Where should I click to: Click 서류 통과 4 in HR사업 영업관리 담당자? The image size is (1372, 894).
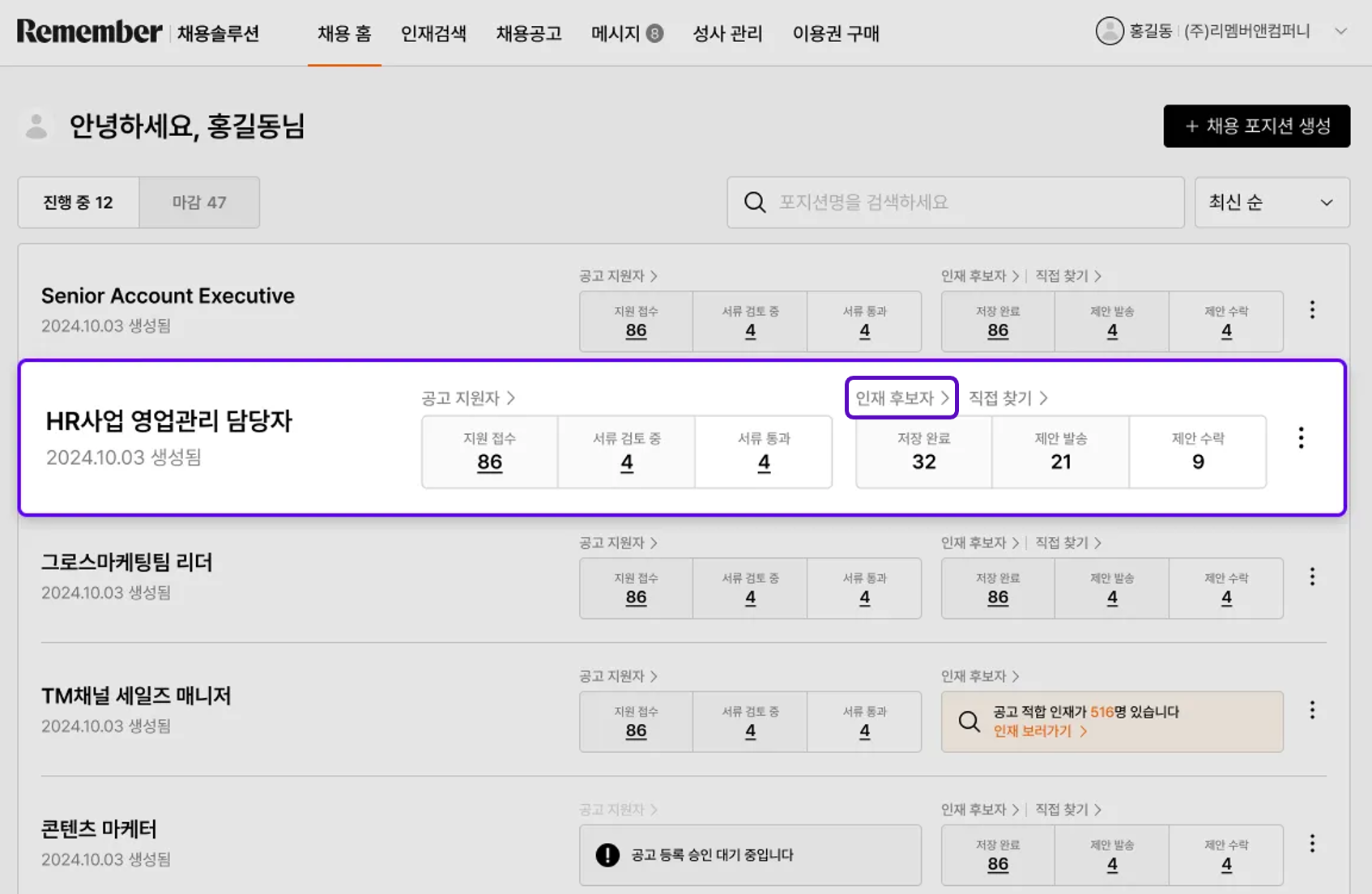coord(764,452)
